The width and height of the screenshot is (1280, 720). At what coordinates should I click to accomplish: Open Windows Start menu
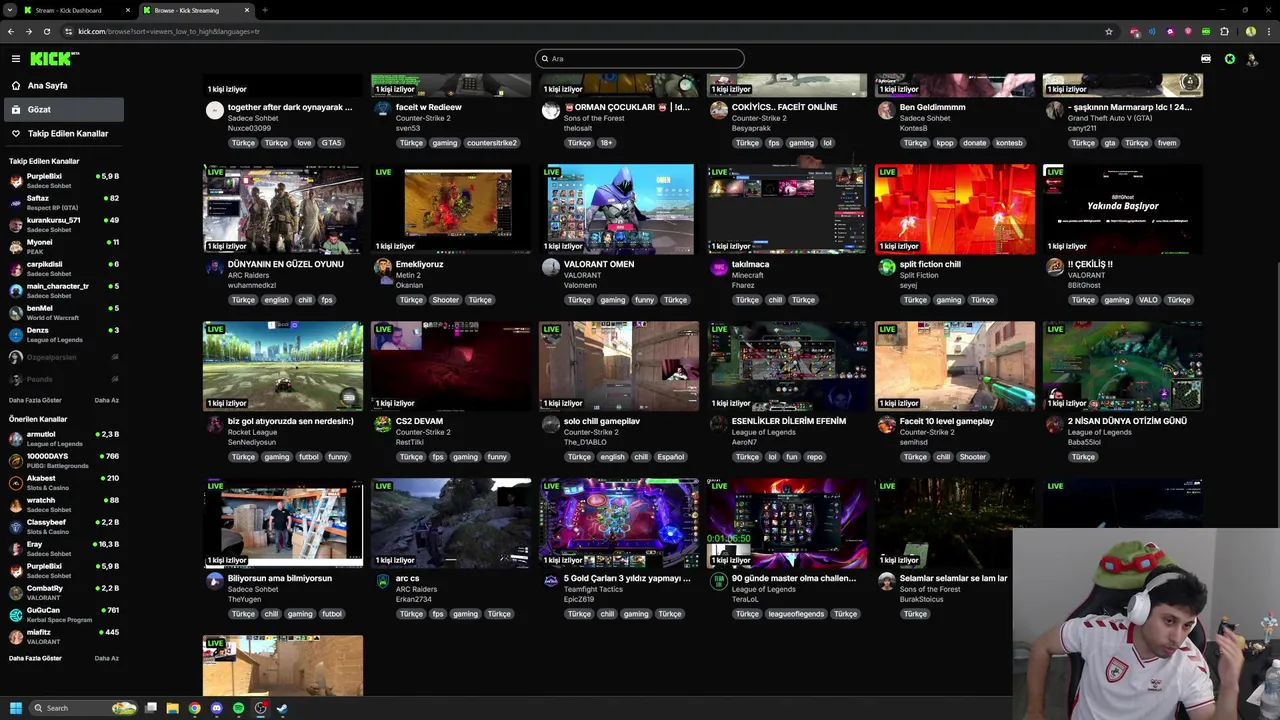click(x=15, y=708)
